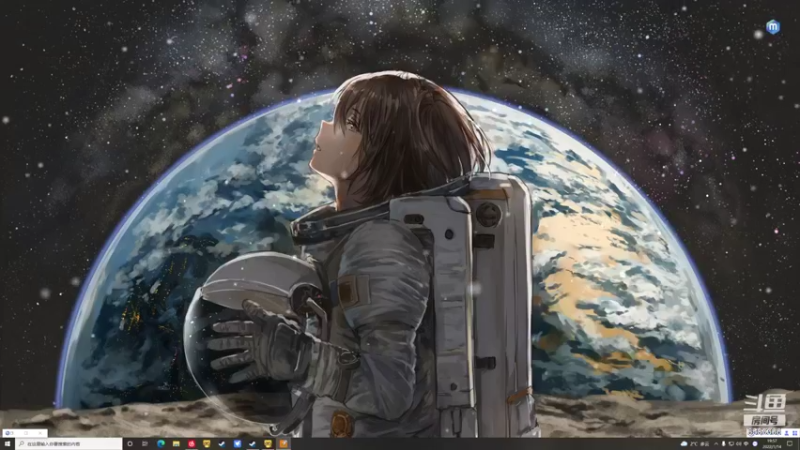Click the microphone tray icon
This screenshot has width=800, height=450.
tap(723, 444)
